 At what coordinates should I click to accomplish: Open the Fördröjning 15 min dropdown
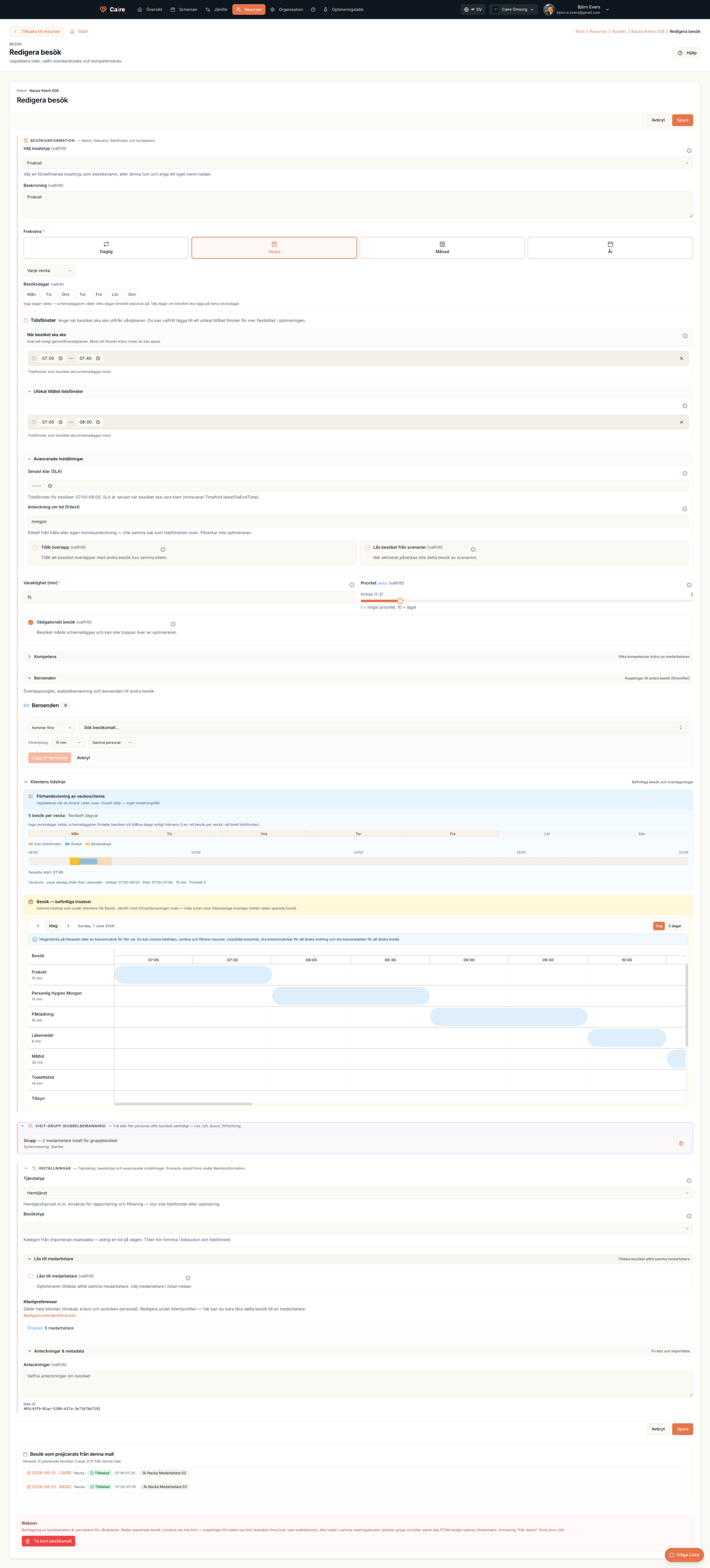pyautogui.click(x=68, y=743)
